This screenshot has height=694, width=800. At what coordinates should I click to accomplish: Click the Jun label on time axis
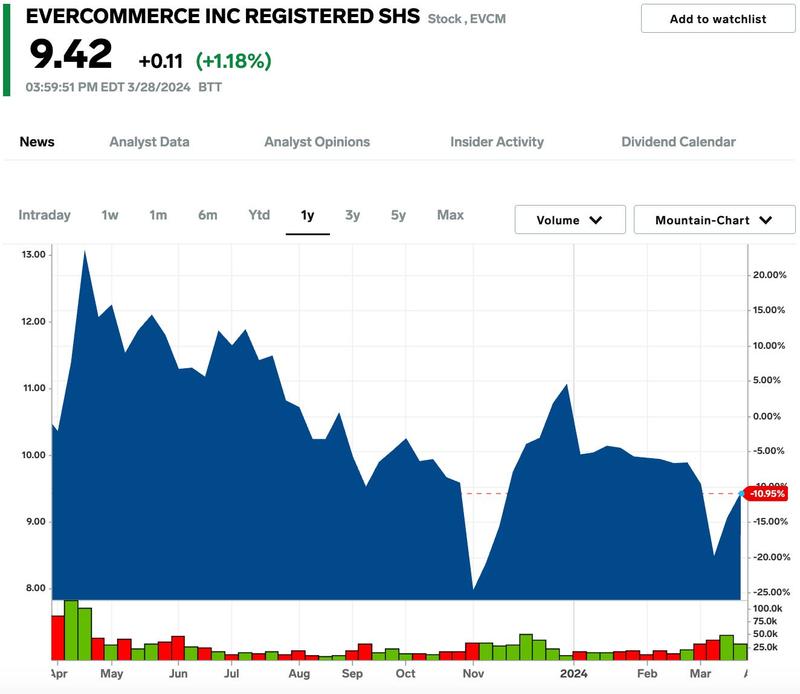pyautogui.click(x=178, y=674)
